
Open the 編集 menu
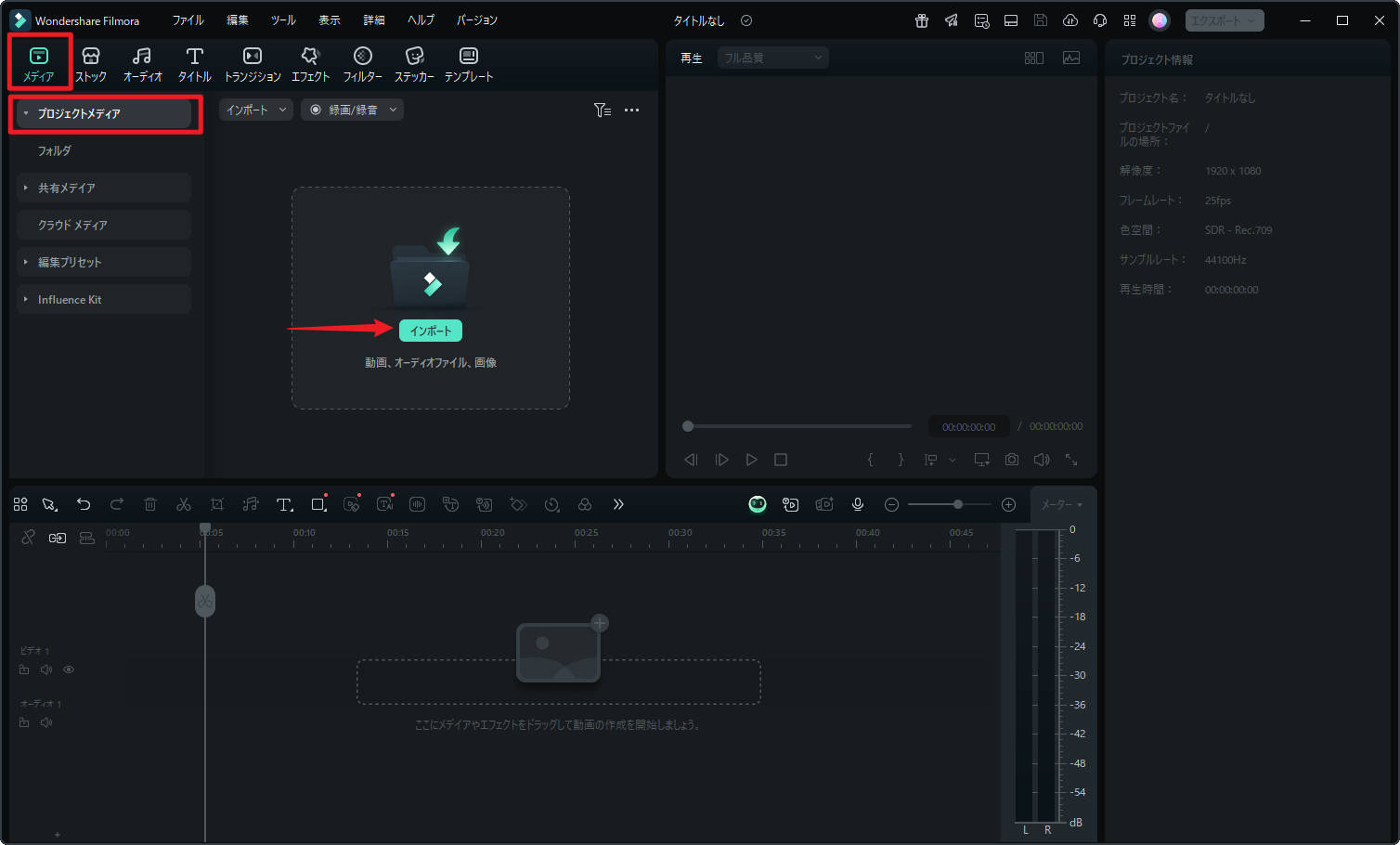coord(238,20)
